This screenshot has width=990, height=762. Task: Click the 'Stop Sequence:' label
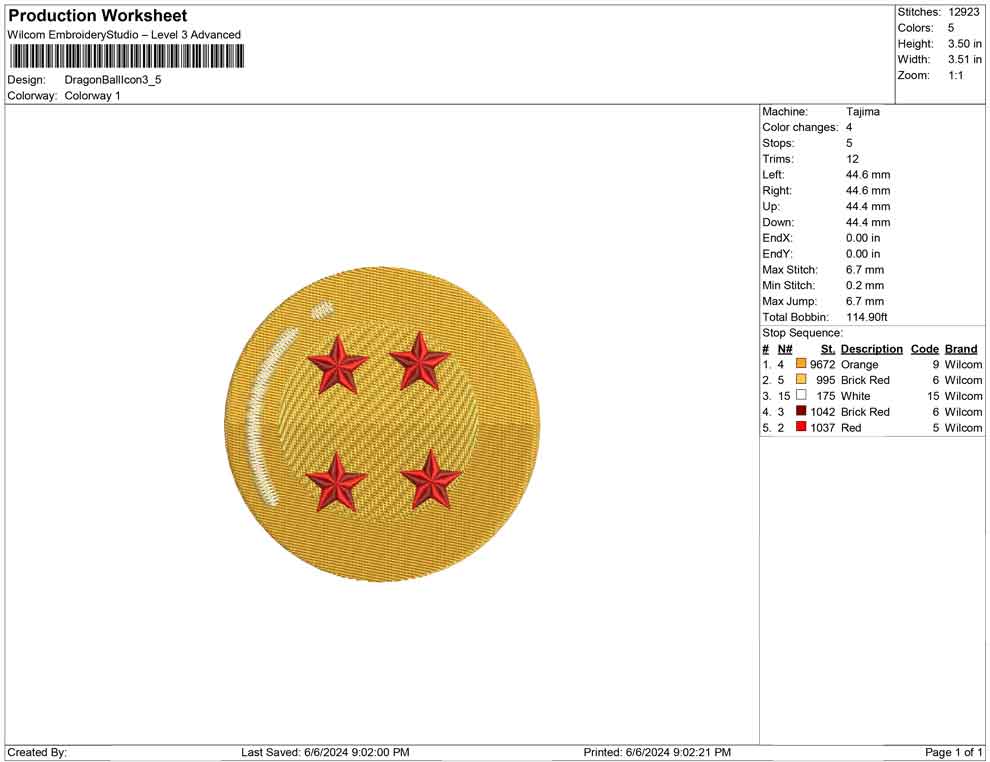tap(802, 333)
